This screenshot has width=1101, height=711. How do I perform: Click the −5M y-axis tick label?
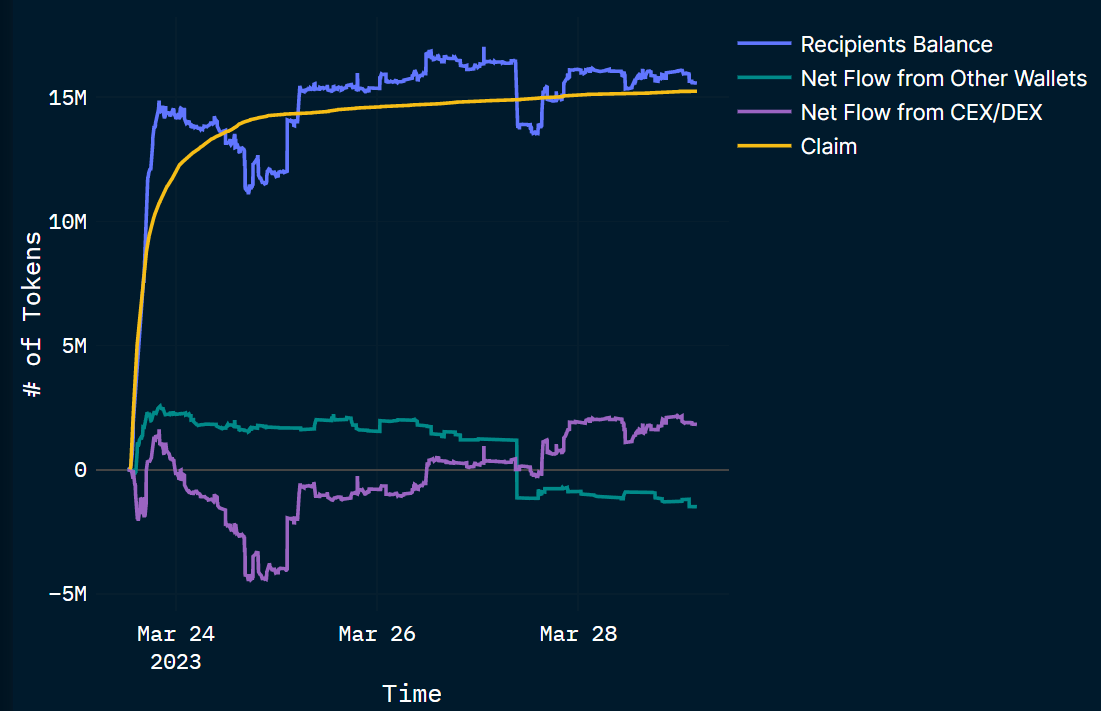66,594
